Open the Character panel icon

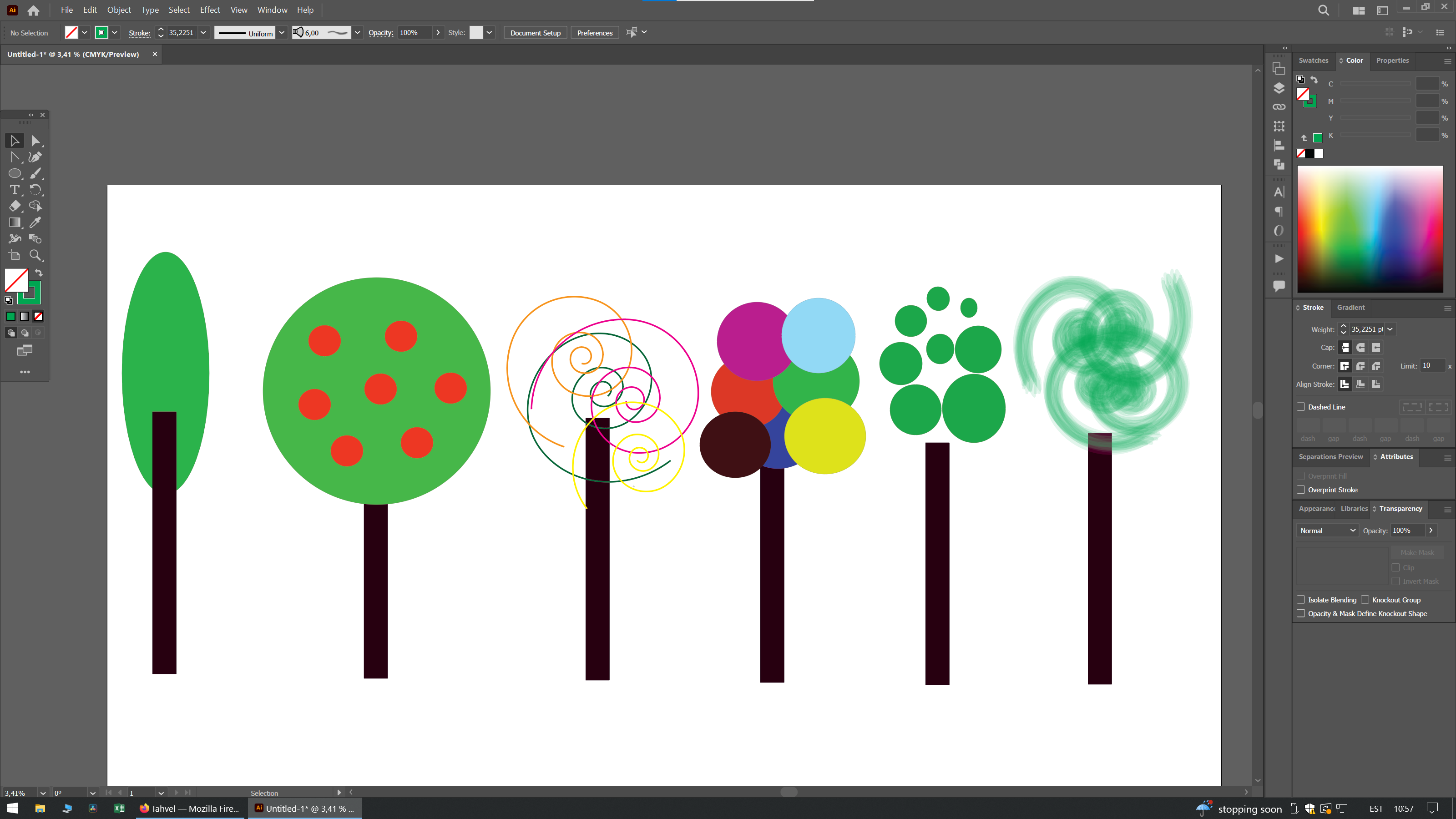(x=1279, y=192)
